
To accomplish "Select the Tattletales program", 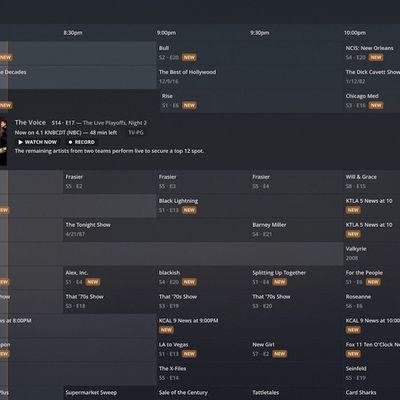I will tap(297, 393).
